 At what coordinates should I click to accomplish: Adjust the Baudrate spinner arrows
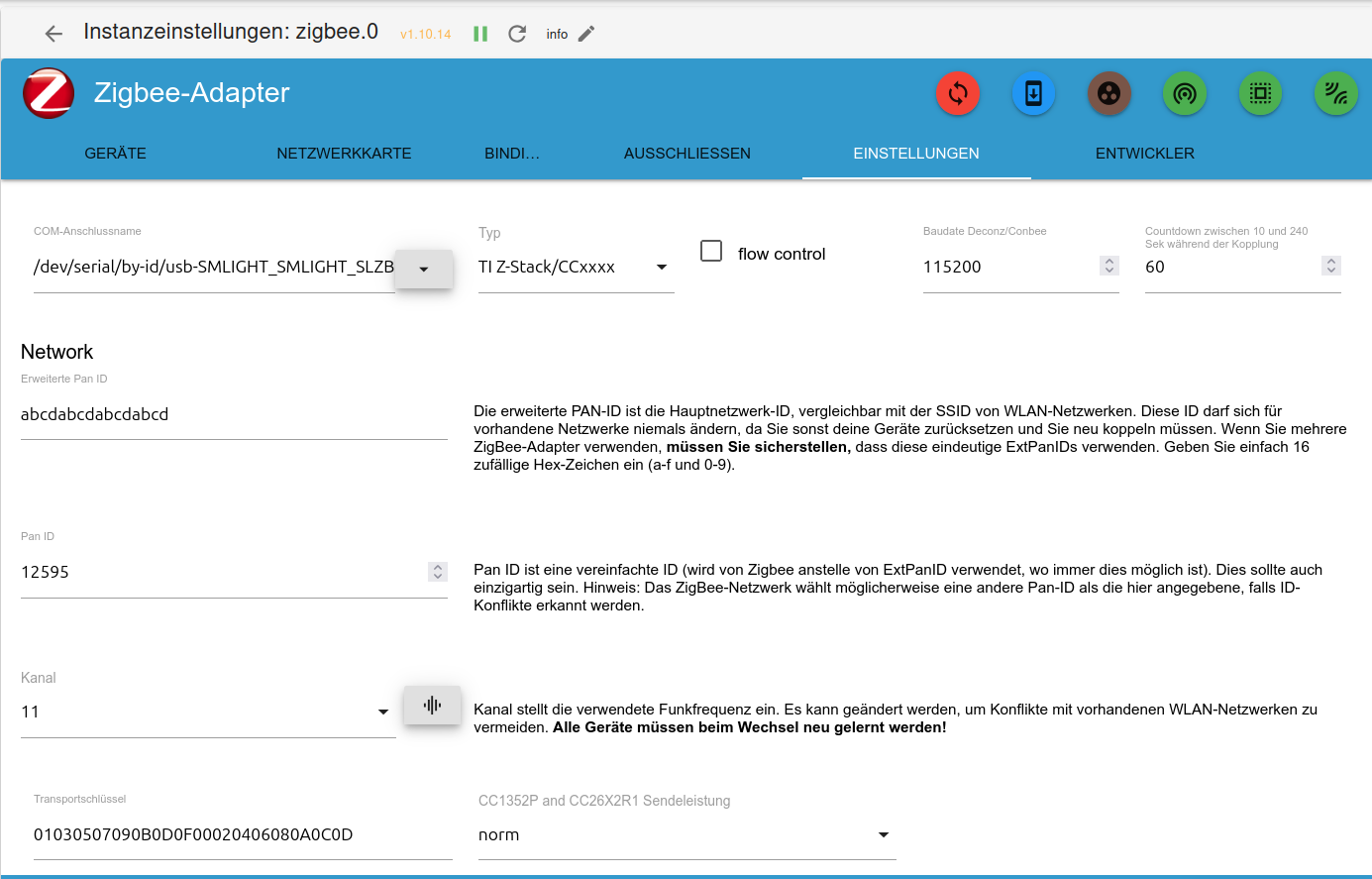coord(1109,267)
